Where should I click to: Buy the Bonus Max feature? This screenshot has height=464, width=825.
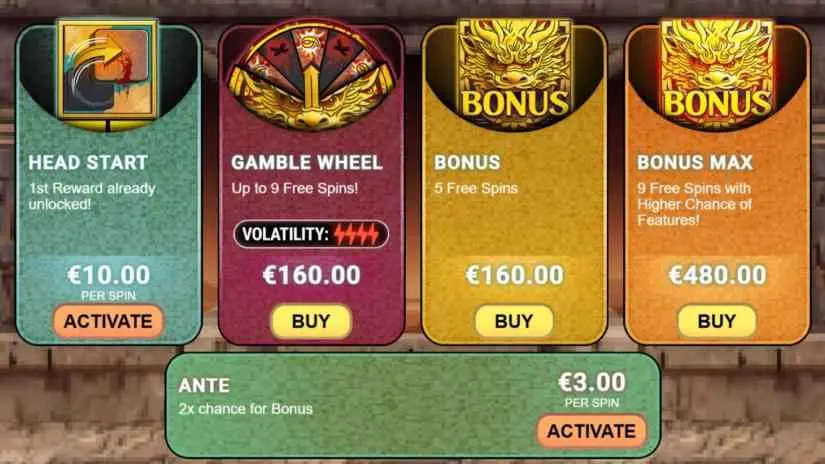tap(717, 321)
